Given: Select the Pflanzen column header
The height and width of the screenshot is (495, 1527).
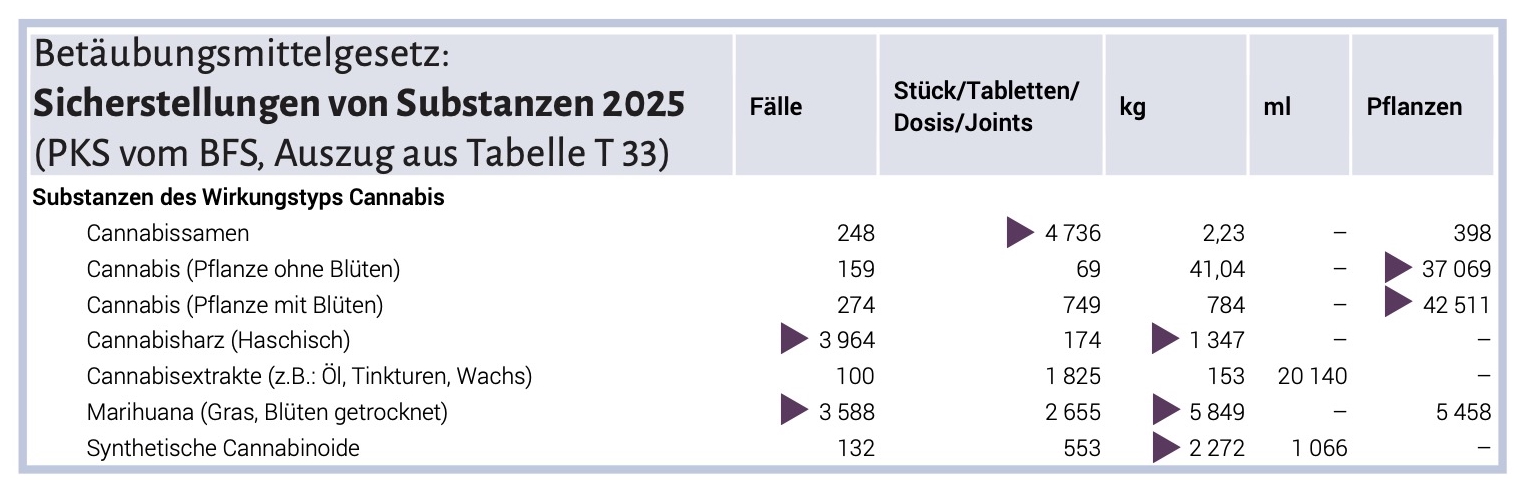Looking at the screenshot, I should 1414,107.
